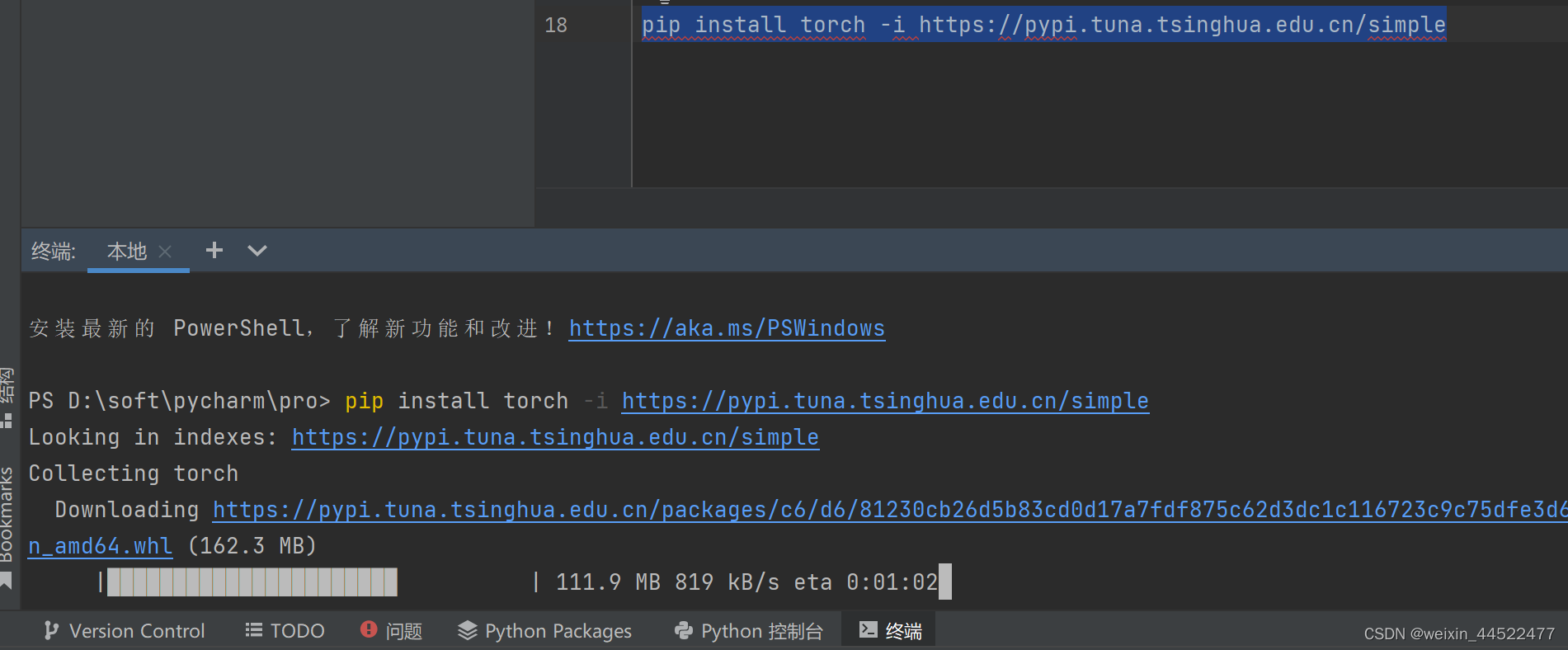Viewport: 1568px width, 650px height.
Task: Open the torch package download URL
Action: pos(890,510)
